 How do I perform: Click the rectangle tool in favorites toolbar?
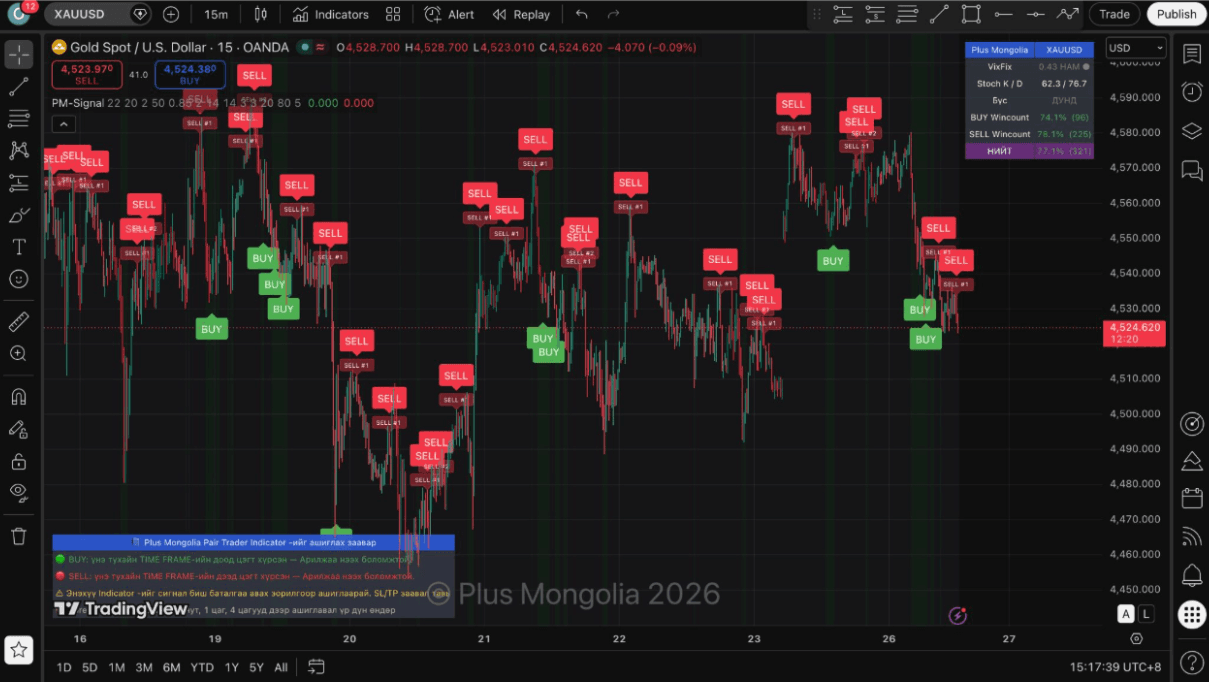tap(971, 14)
